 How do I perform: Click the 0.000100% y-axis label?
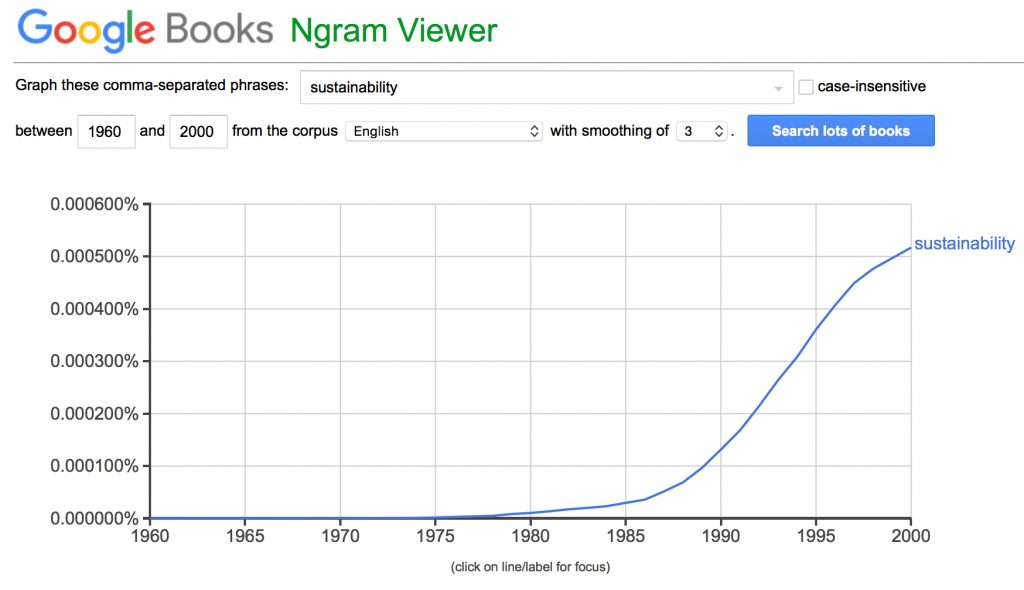pos(93,466)
